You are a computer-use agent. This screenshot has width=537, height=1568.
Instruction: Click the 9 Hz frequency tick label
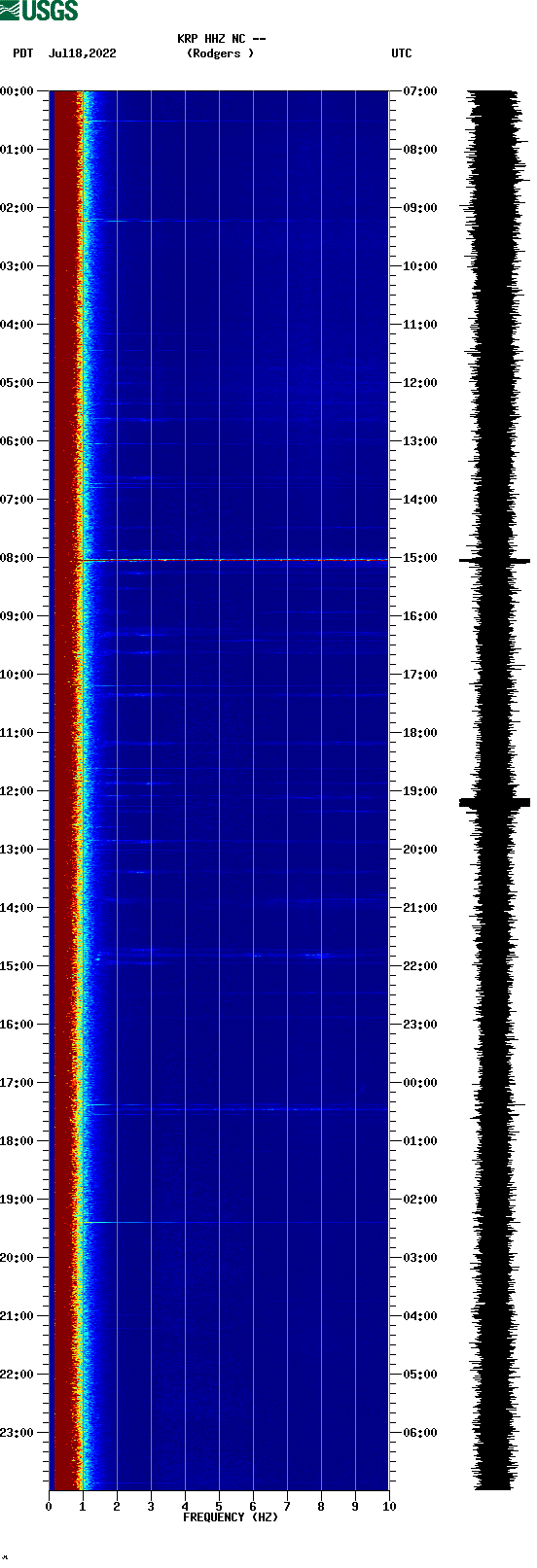click(355, 1507)
